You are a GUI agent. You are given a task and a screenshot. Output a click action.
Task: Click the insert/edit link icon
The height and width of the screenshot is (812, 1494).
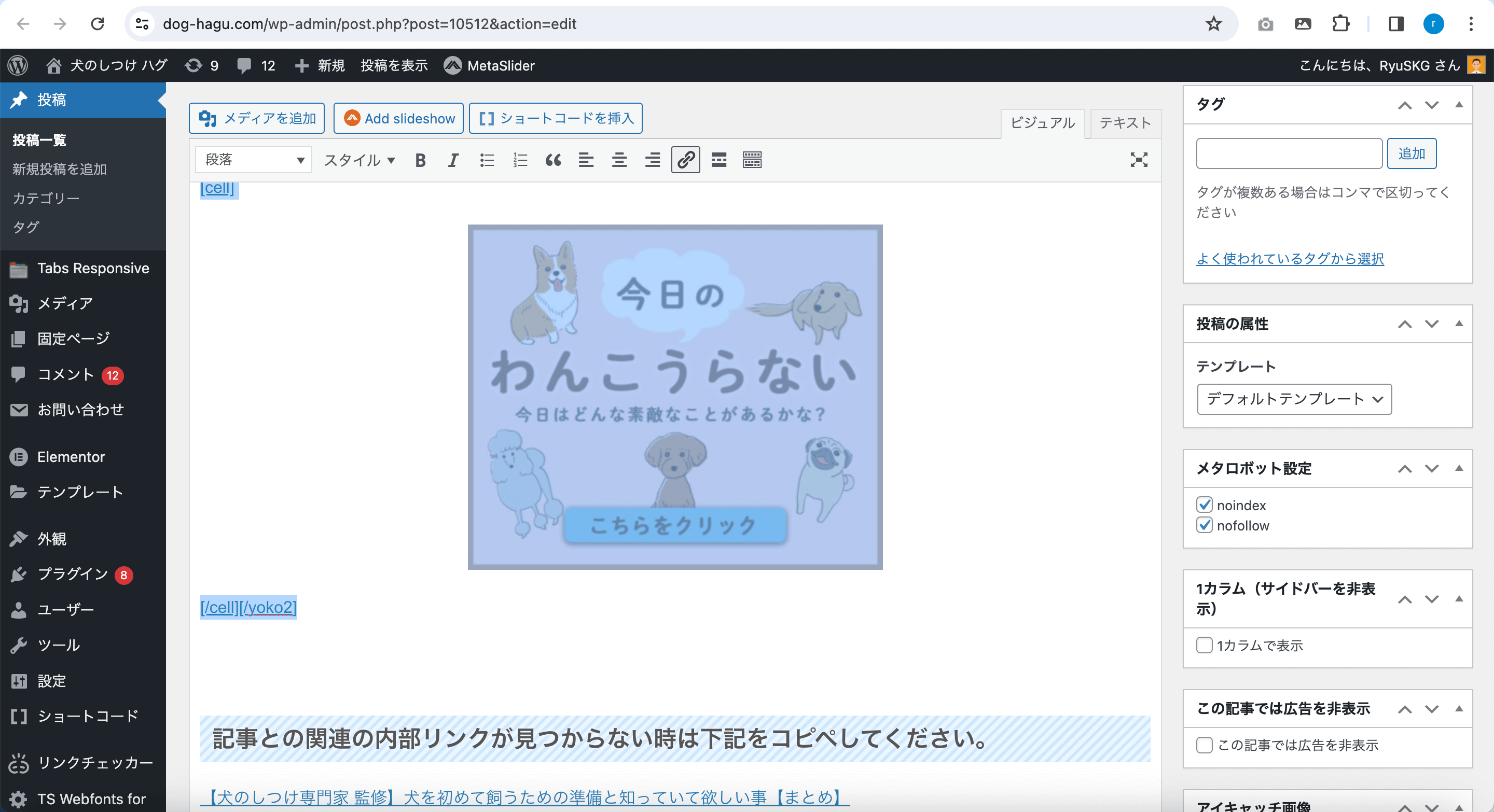click(x=685, y=160)
